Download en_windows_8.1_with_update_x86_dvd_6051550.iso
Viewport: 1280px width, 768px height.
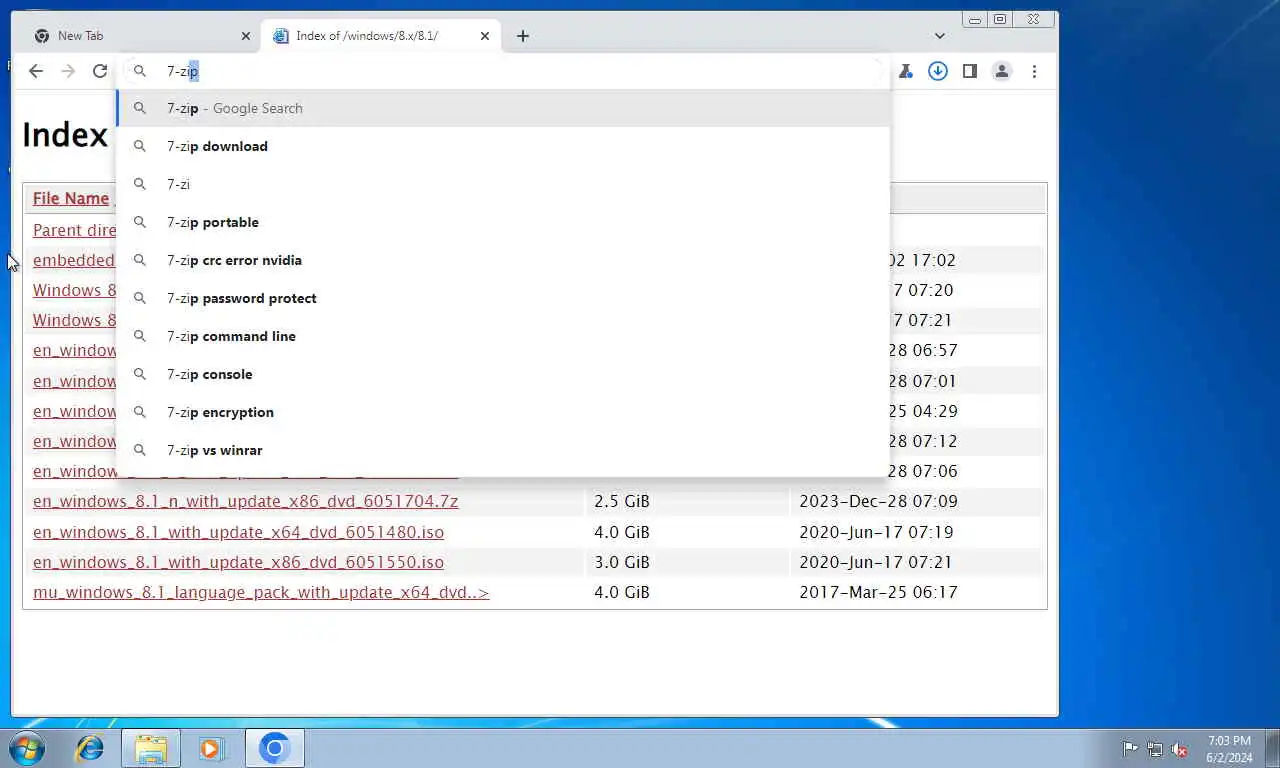[238, 562]
